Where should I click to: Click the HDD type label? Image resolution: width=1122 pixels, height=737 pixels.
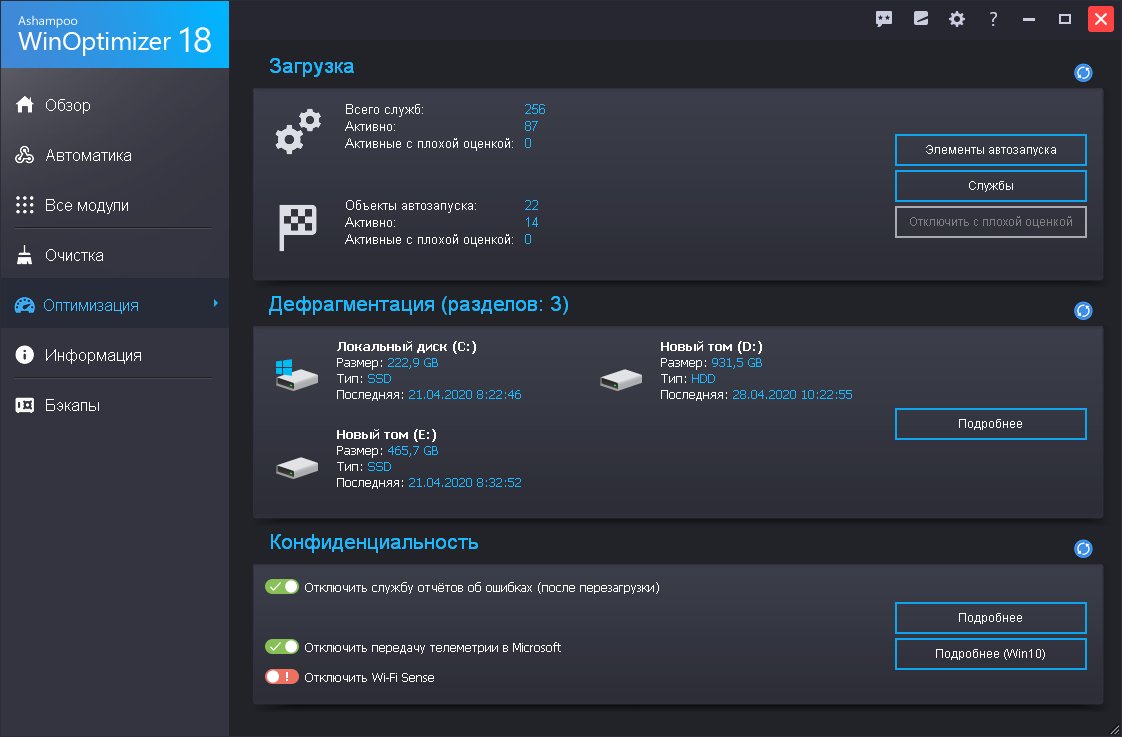pyautogui.click(x=703, y=379)
